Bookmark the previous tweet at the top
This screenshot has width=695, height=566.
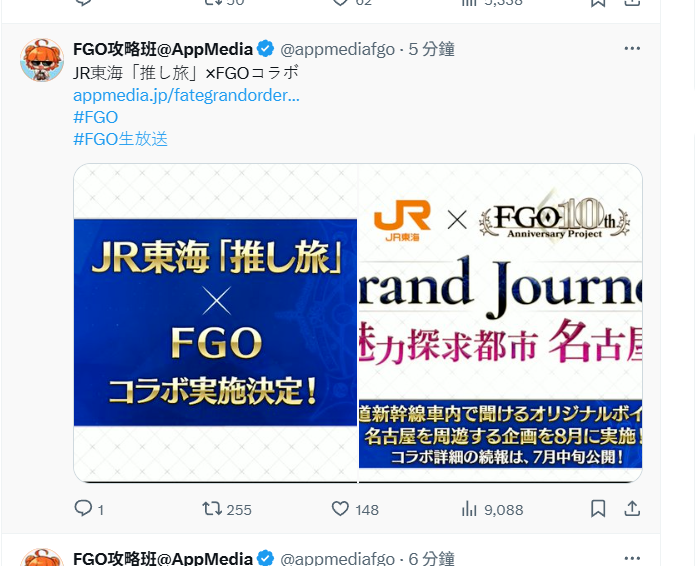[x=598, y=3]
